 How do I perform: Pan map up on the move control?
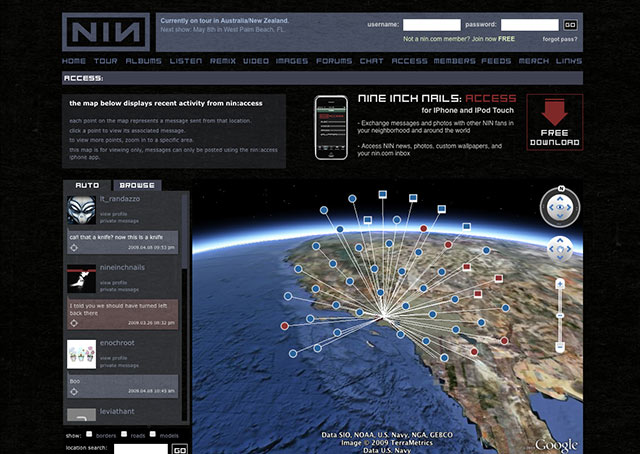(560, 240)
